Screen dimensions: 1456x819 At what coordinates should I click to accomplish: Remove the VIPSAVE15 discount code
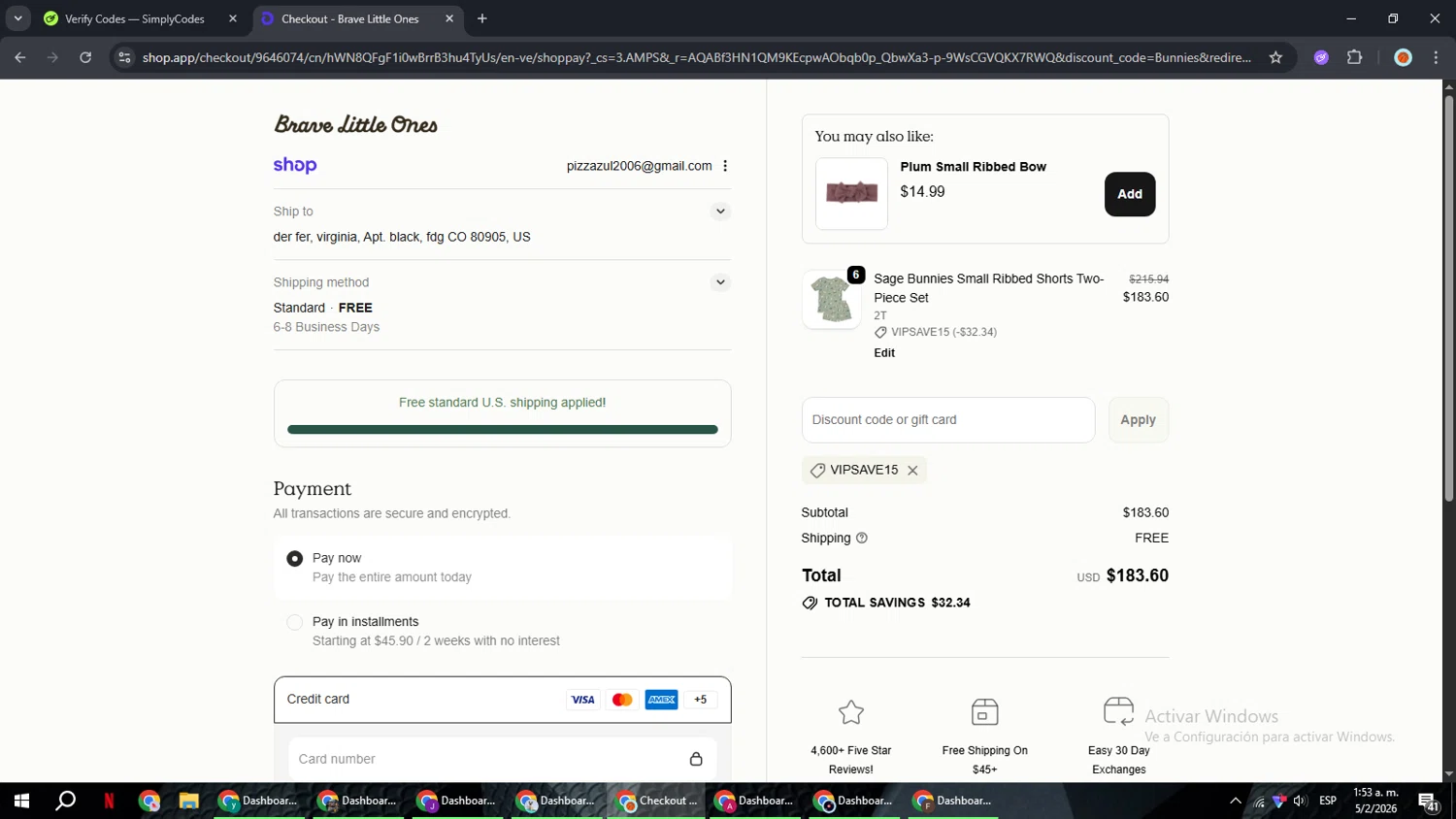912,471
